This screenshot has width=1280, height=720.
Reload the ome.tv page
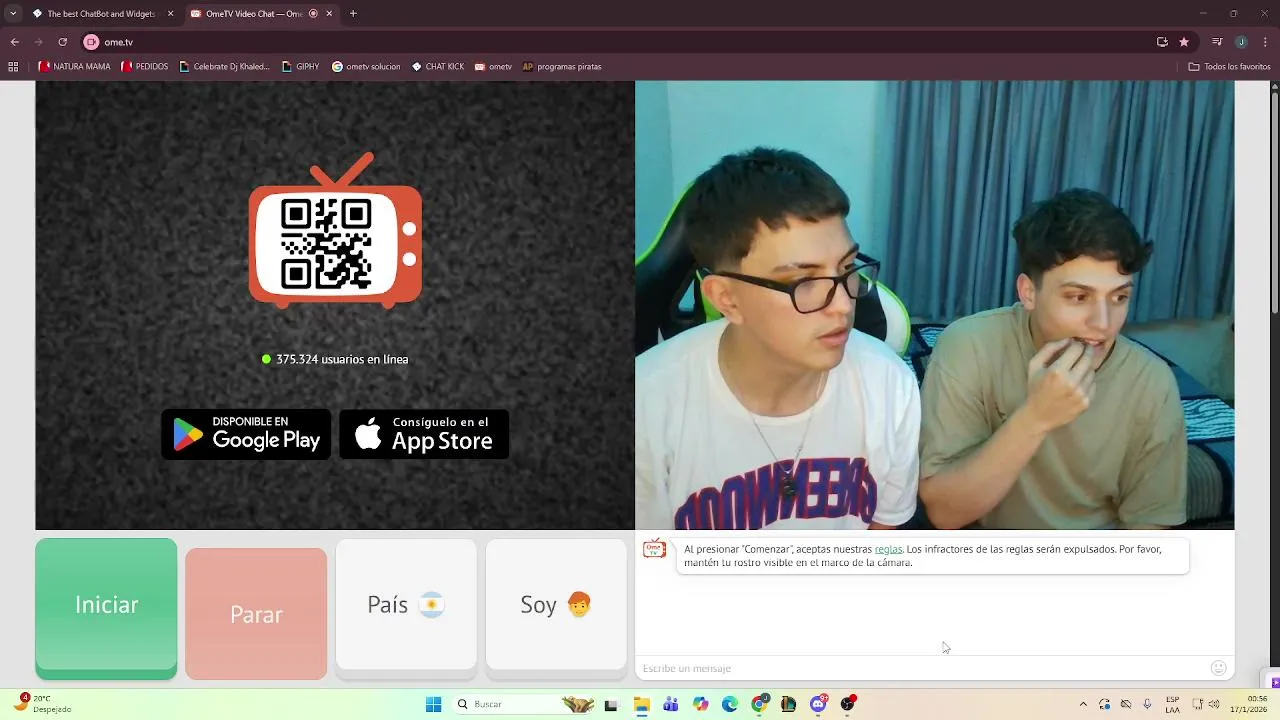click(62, 42)
